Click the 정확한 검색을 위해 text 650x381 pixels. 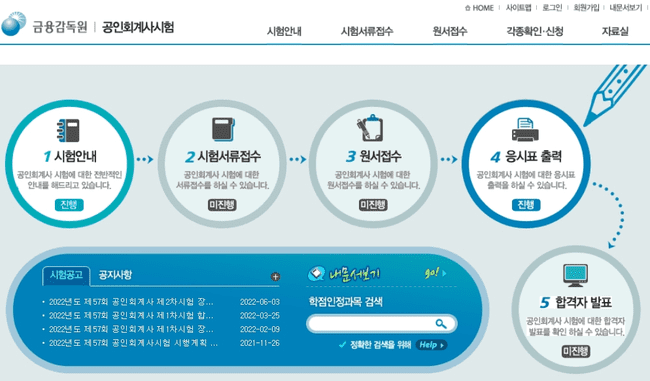point(380,345)
